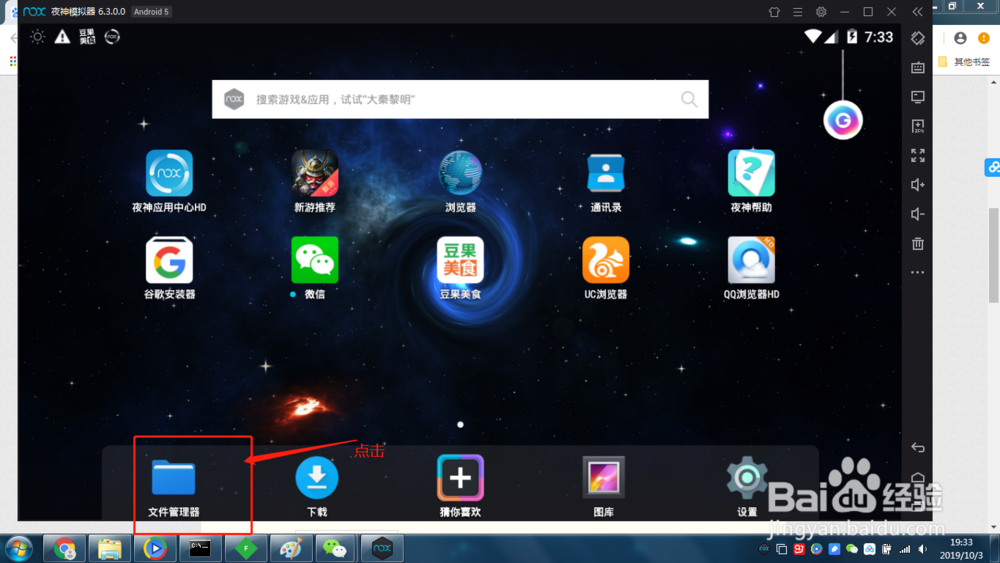This screenshot has width=1000, height=563.
Task: Click the home screen page indicator dot
Action: [460, 425]
